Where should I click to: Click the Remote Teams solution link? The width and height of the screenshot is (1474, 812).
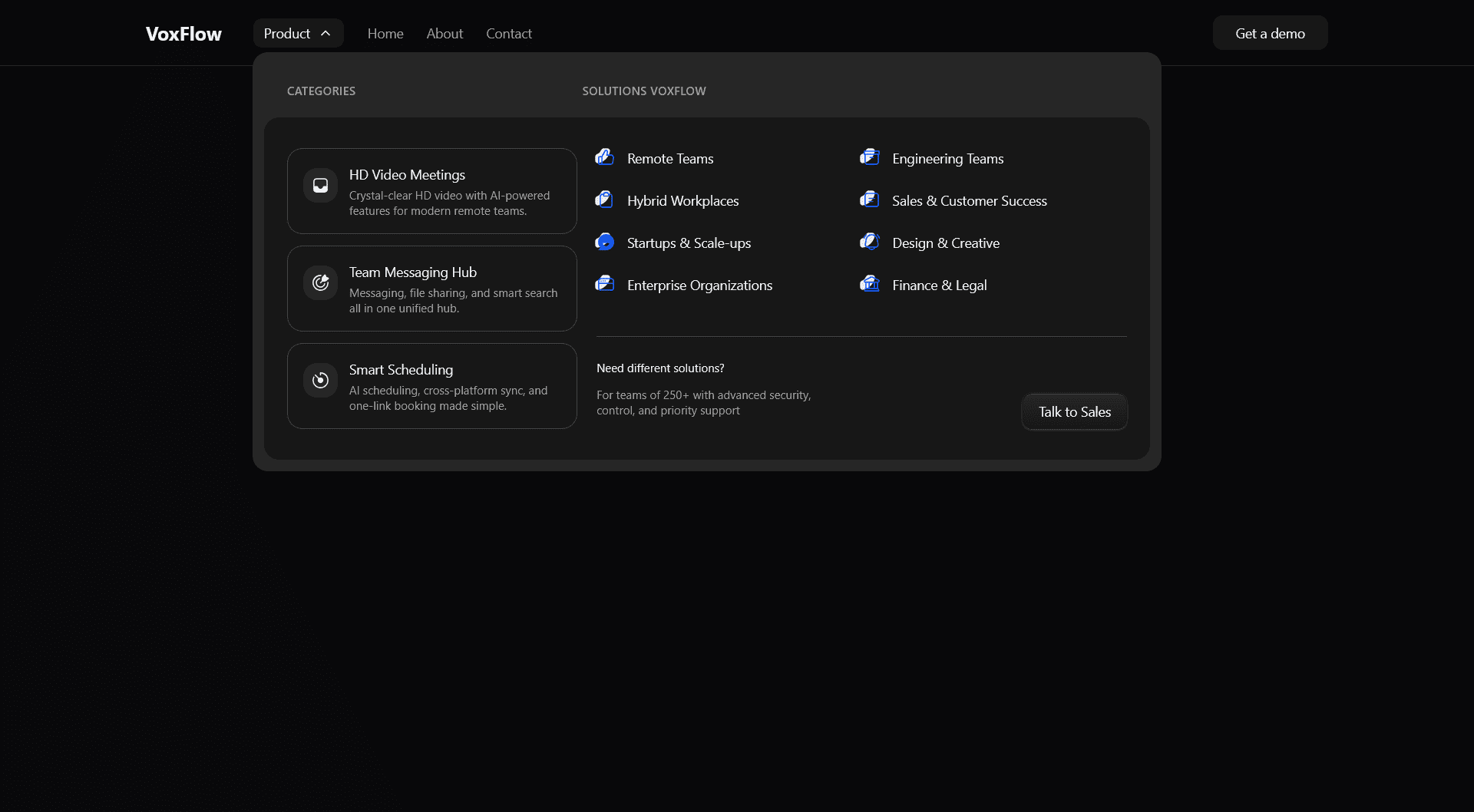pyautogui.click(x=669, y=158)
